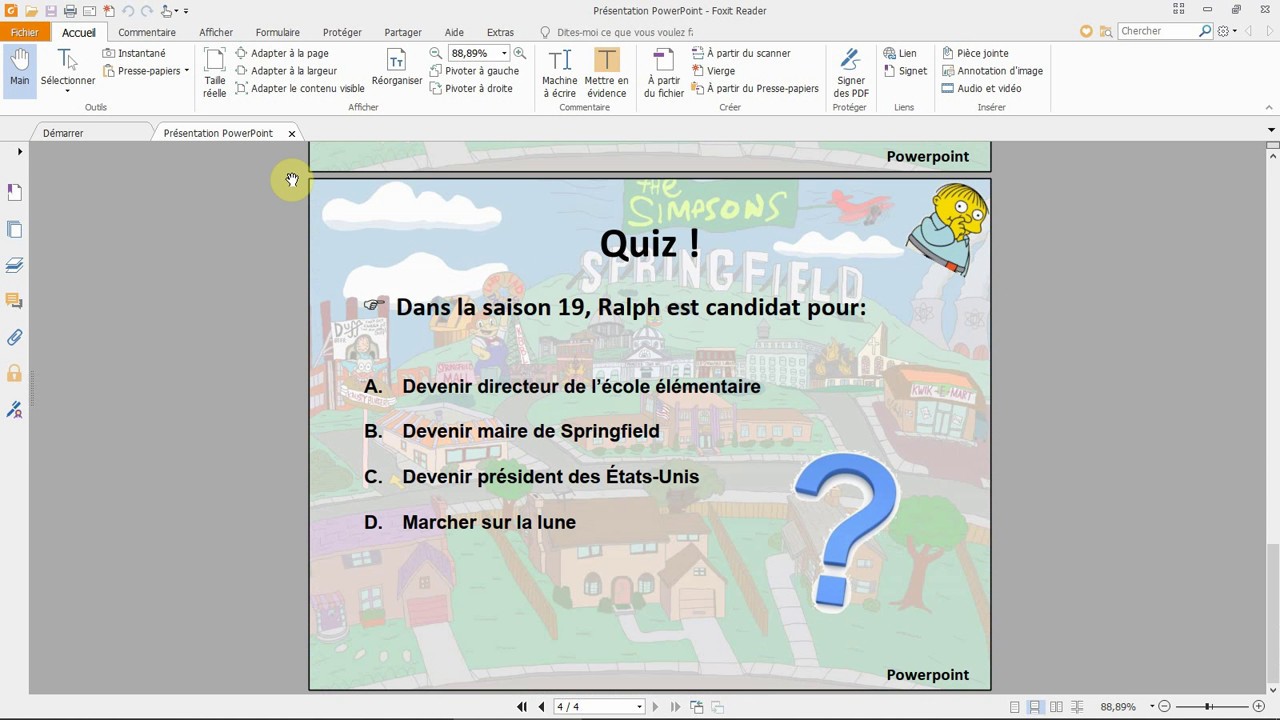Take a snapshot with Instantané

(x=134, y=53)
